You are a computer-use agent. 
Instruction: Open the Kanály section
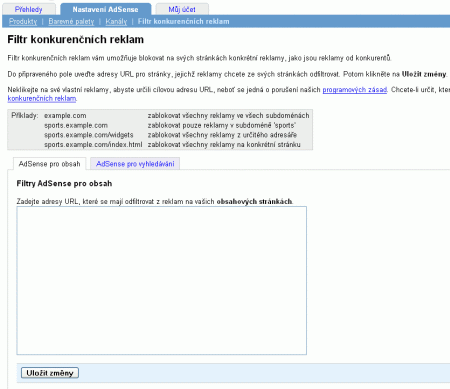pyautogui.click(x=116, y=22)
